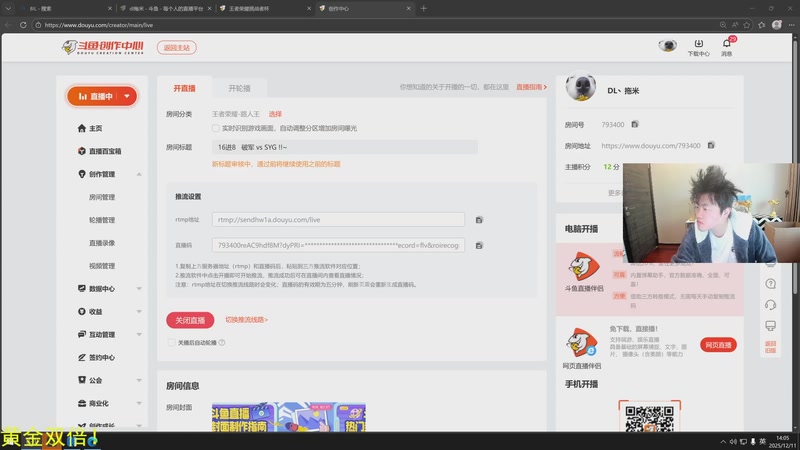Open the browser tab list chevron
The height and width of the screenshot is (450, 800).
coord(8,8)
